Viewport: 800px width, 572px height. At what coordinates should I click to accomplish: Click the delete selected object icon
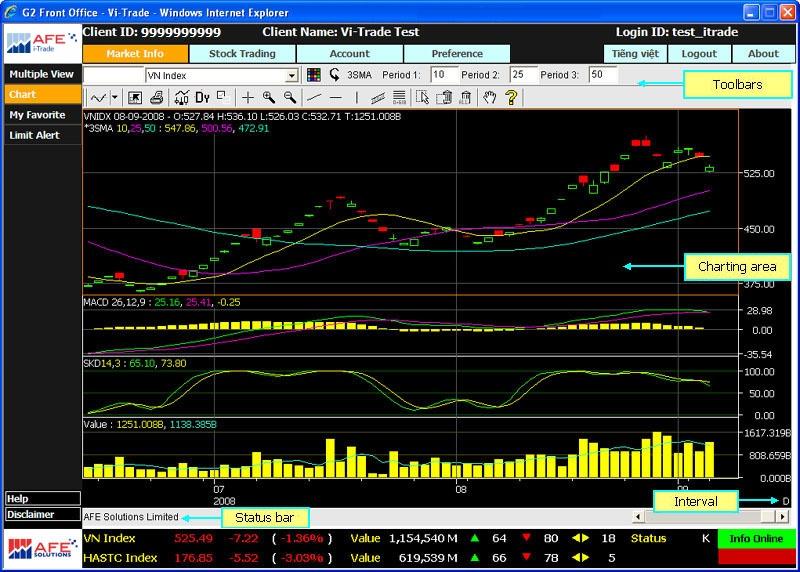tap(444, 97)
